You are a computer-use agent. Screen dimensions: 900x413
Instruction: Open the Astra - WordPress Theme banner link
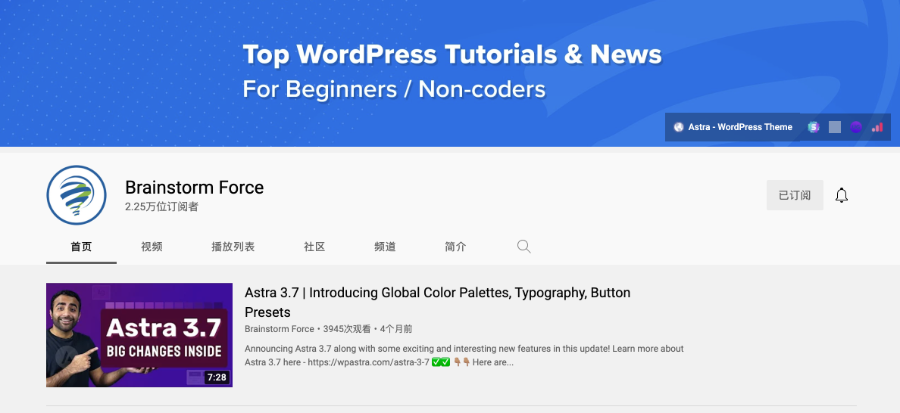click(733, 127)
